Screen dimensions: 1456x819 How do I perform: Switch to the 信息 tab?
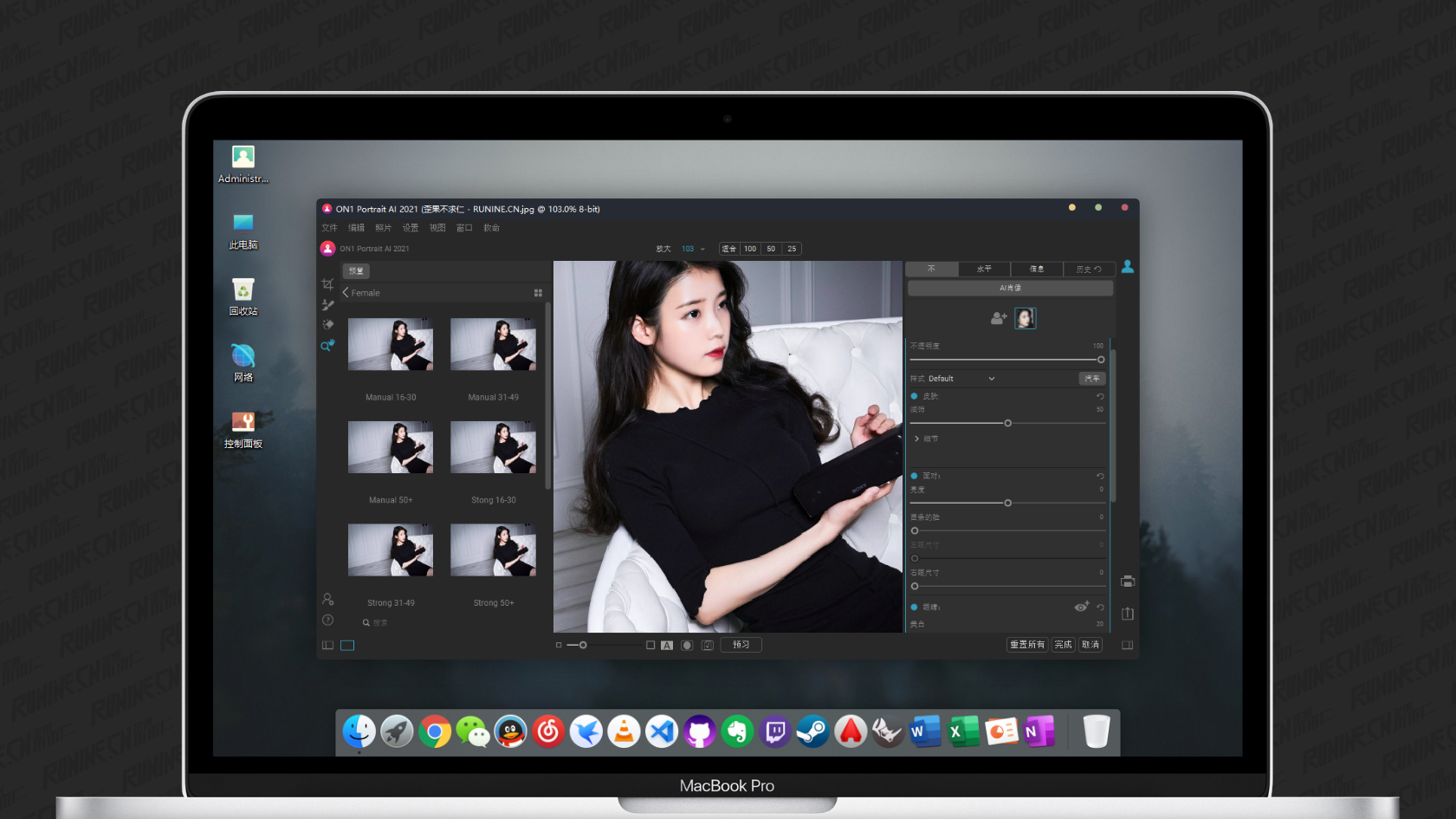tap(1036, 270)
